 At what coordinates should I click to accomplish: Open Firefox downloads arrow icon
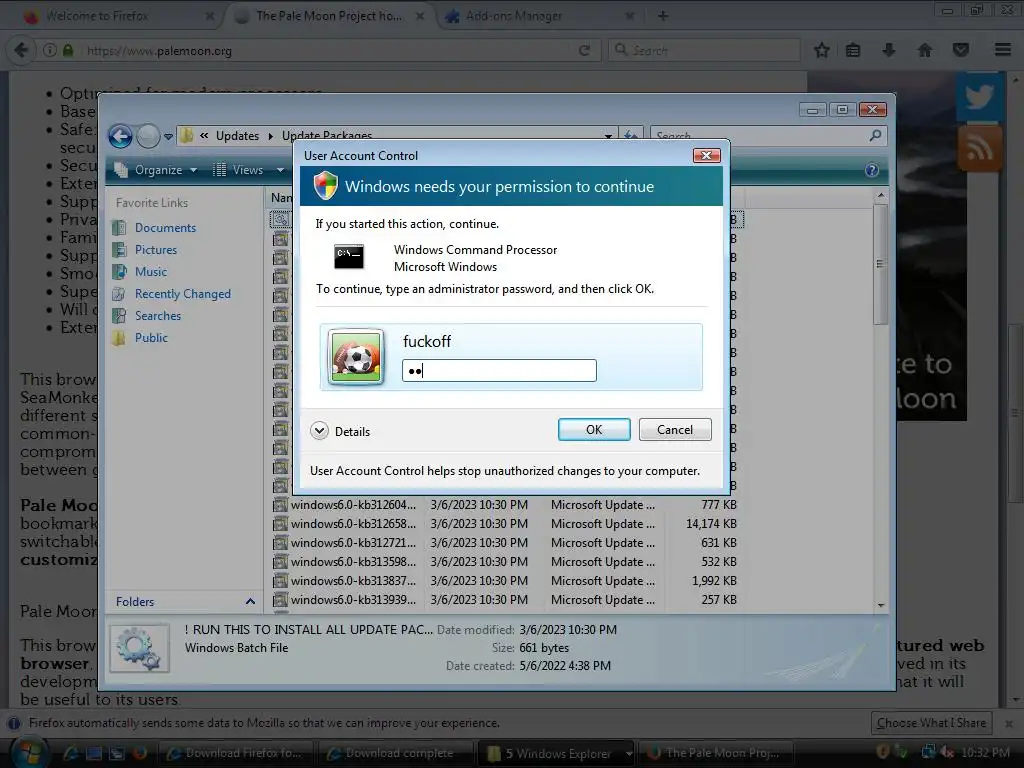pyautogui.click(x=888, y=50)
